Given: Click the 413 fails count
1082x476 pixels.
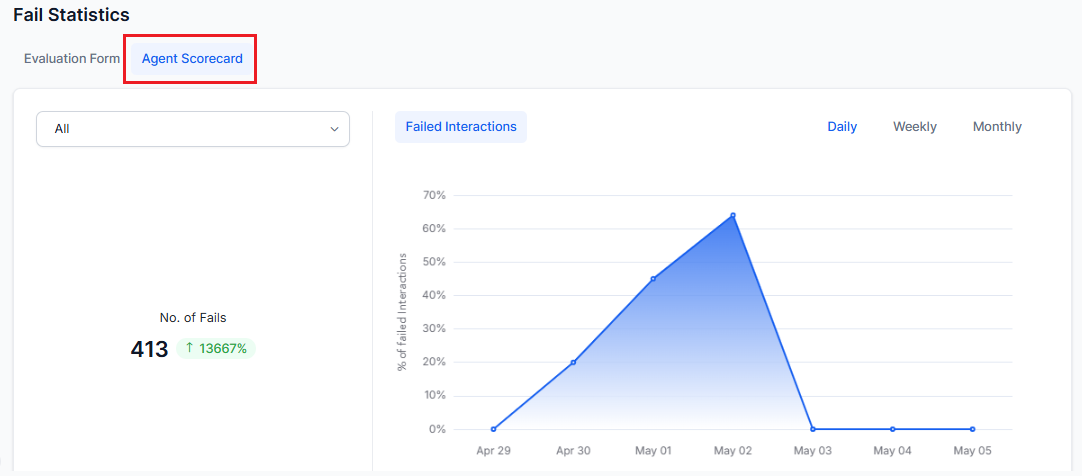Looking at the screenshot, I should [149, 349].
